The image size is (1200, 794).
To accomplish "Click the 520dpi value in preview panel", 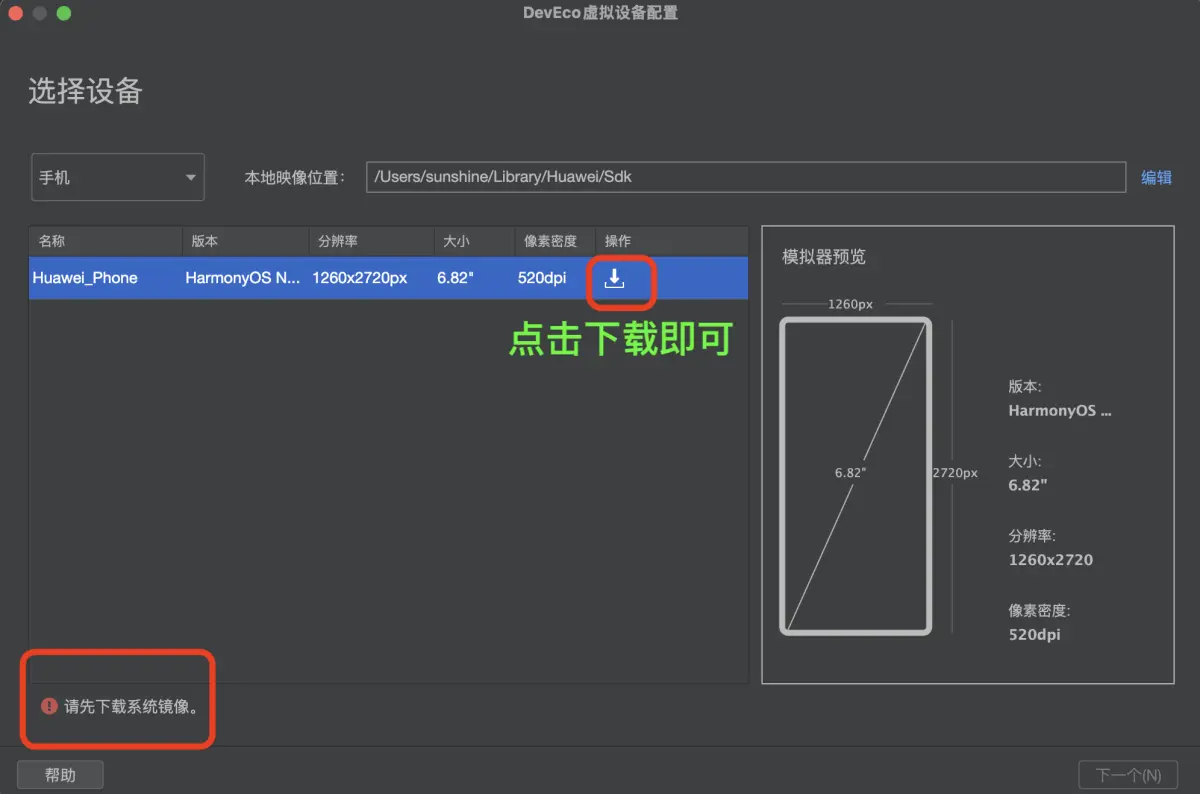I will [x=1035, y=634].
